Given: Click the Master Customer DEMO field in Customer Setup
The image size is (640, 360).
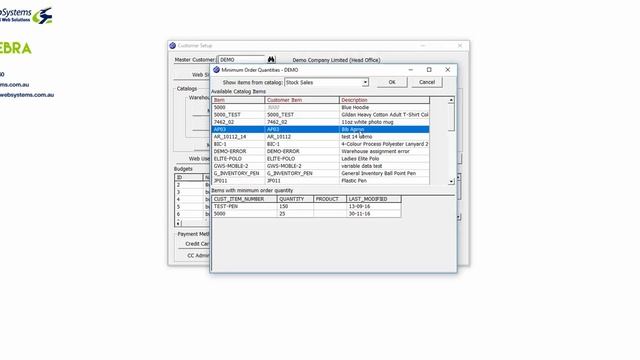Looking at the screenshot, I should [242, 60].
